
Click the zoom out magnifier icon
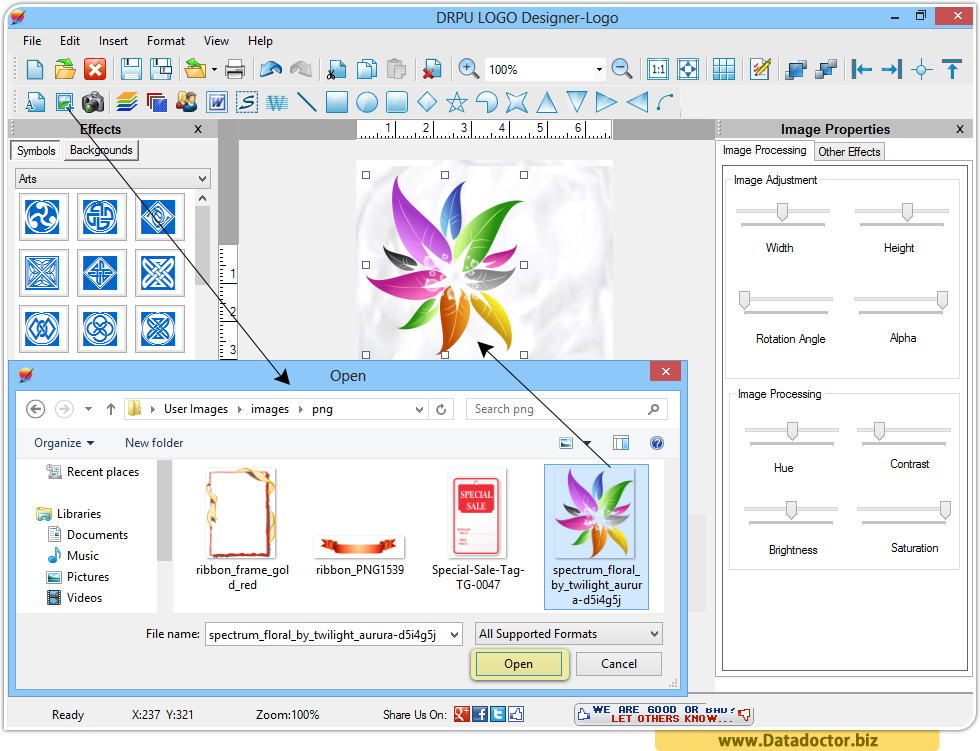click(622, 69)
